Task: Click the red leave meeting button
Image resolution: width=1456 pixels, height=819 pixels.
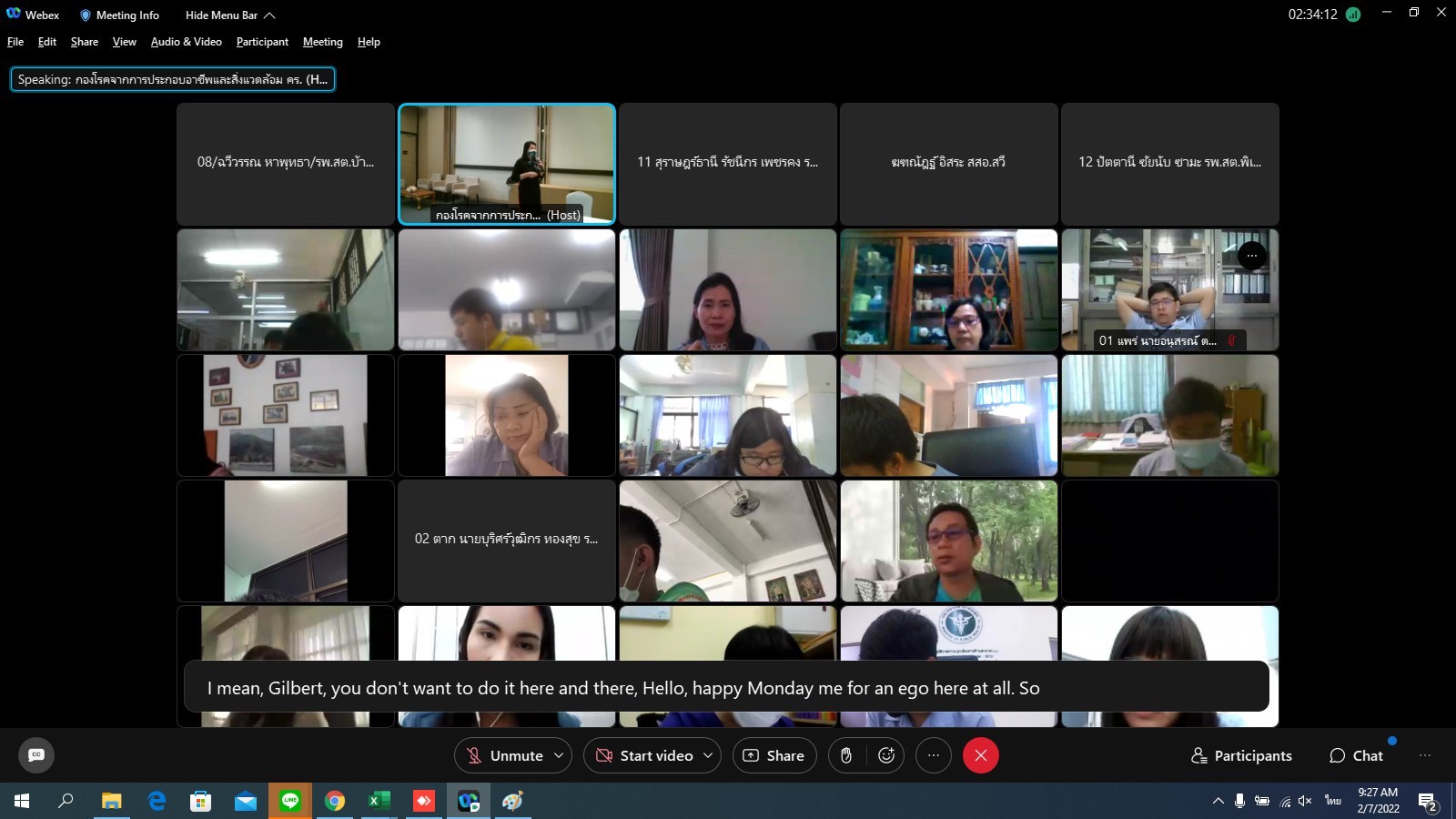Action: 980,755
